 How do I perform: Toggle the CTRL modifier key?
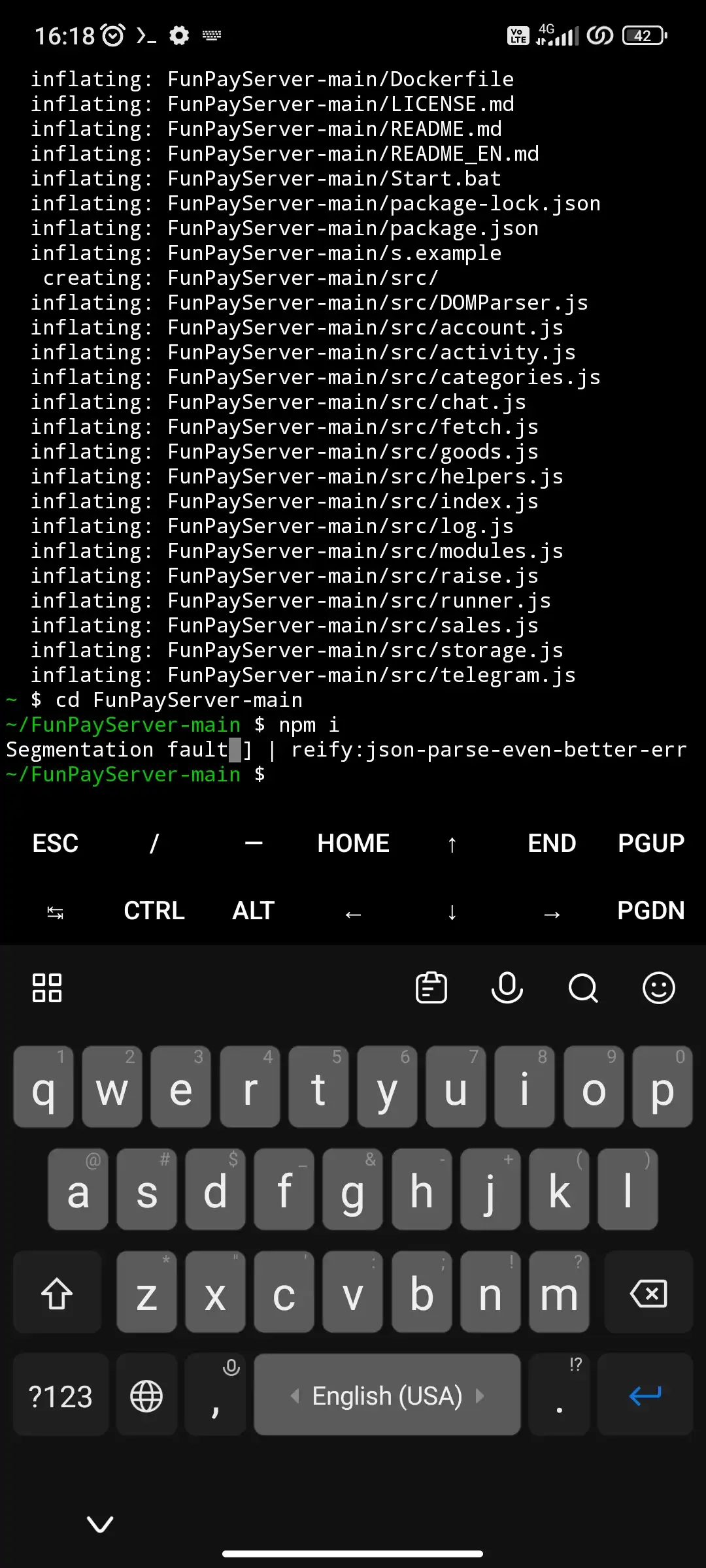(154, 911)
